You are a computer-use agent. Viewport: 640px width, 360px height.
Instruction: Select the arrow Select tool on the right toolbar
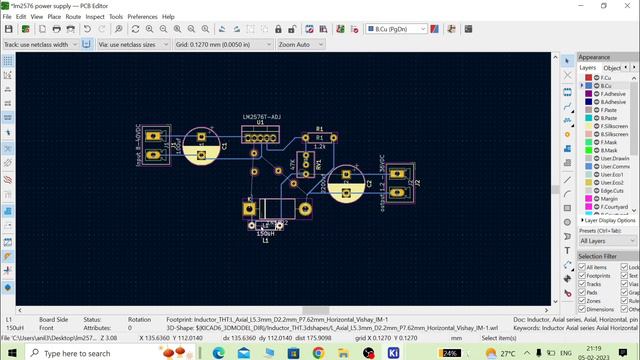(567, 61)
